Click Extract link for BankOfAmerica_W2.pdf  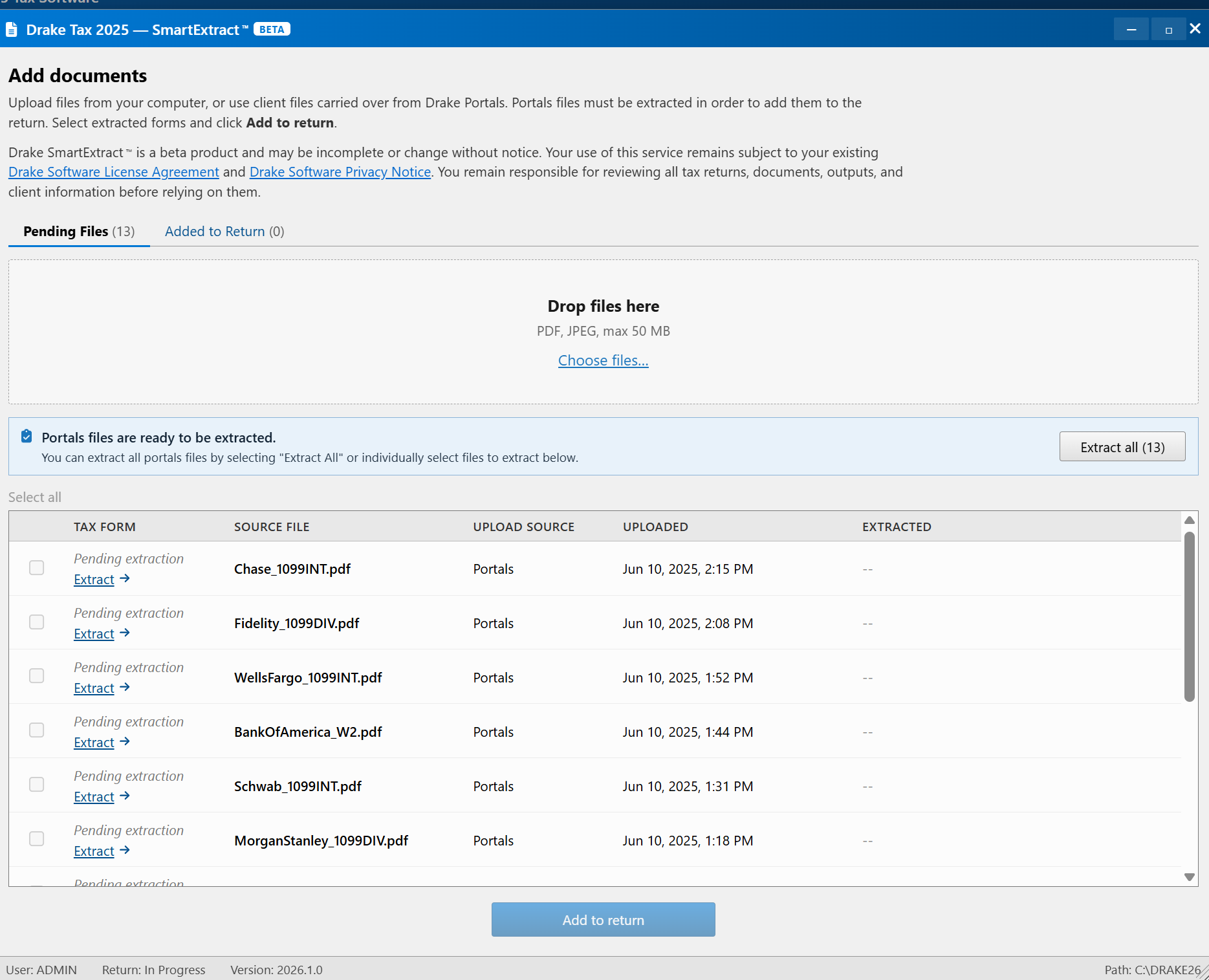tap(94, 743)
